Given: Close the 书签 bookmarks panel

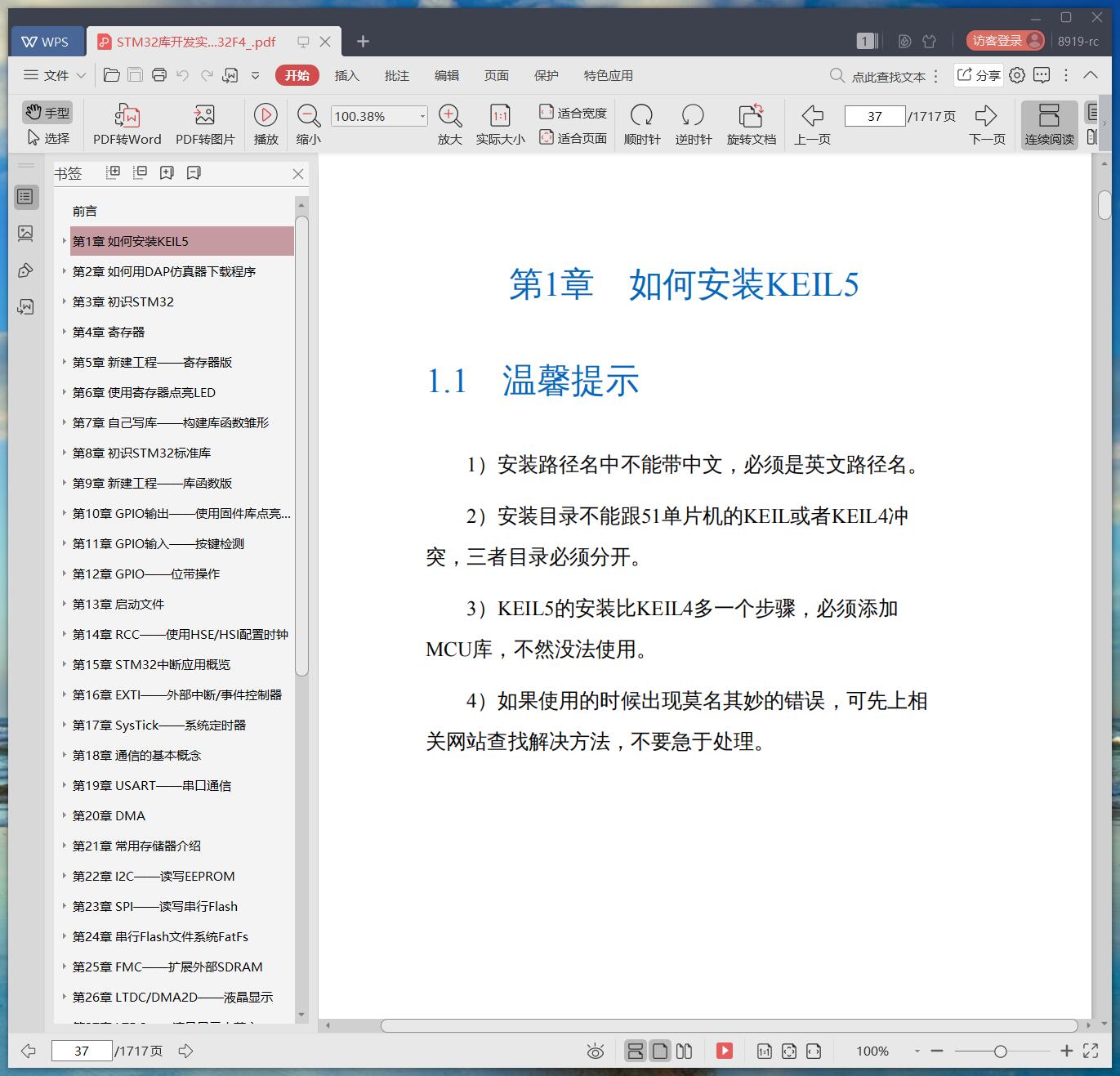Looking at the screenshot, I should point(298,174).
